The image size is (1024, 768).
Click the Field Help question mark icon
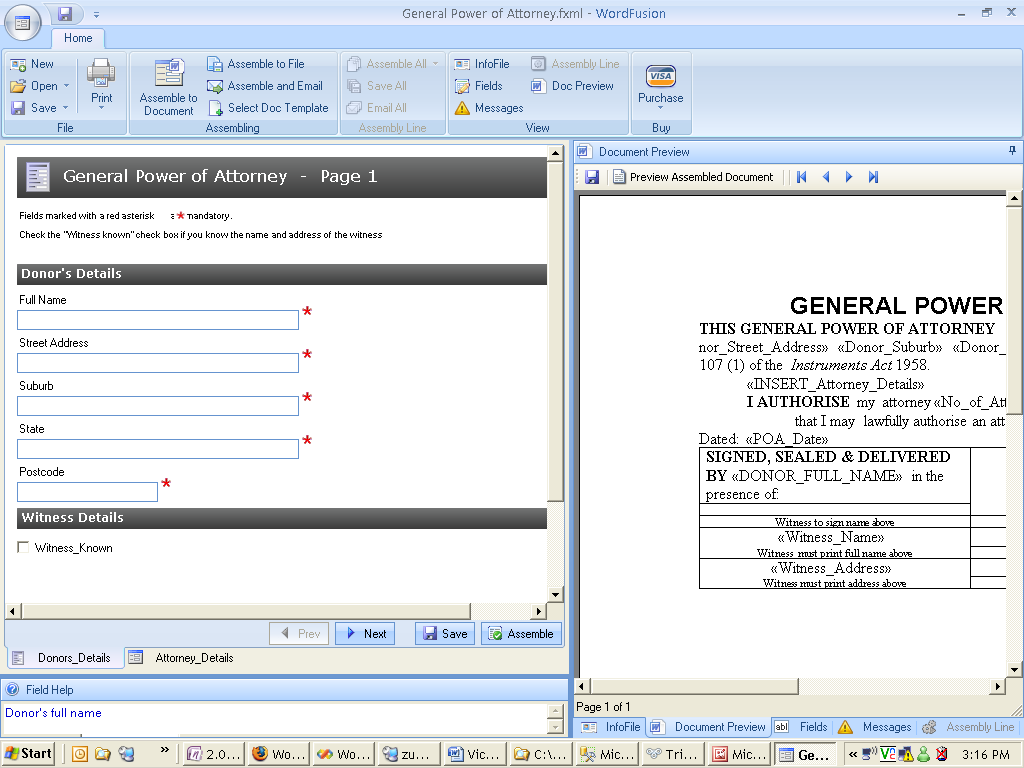[x=12, y=690]
